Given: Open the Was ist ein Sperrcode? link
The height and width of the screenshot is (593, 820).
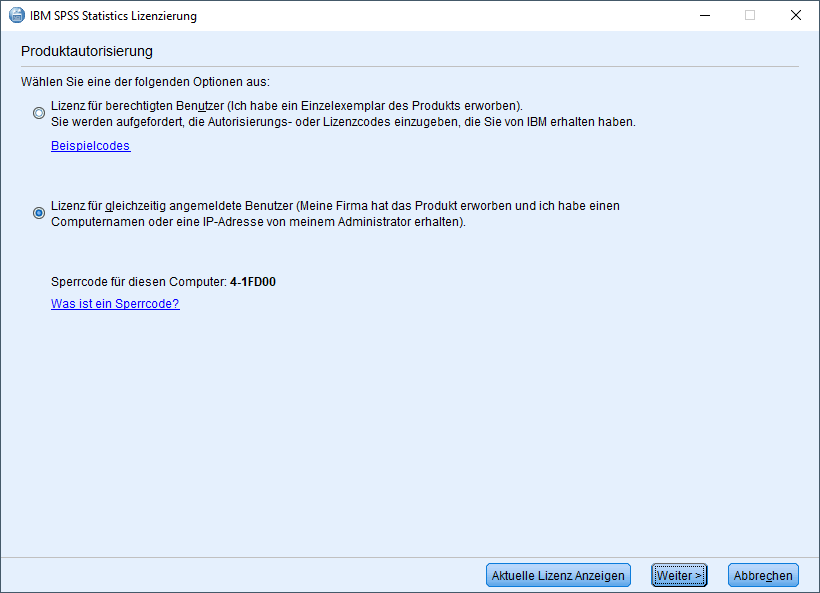Looking at the screenshot, I should click(x=115, y=303).
